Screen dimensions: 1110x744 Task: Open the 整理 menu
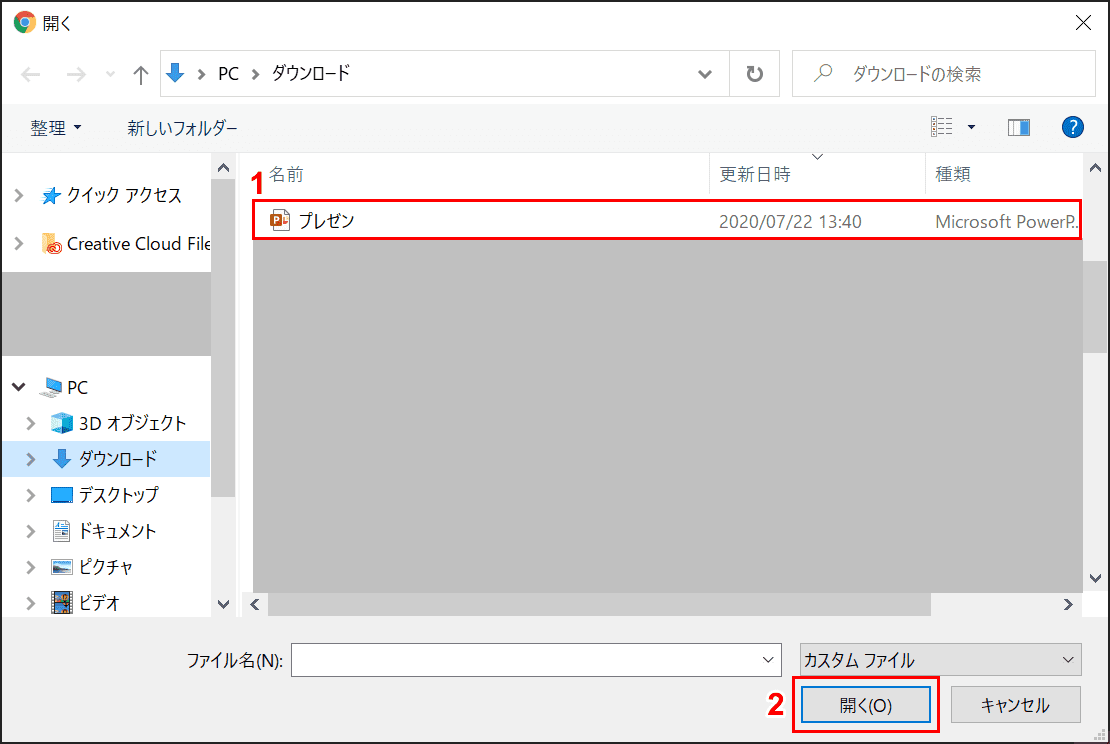point(55,128)
